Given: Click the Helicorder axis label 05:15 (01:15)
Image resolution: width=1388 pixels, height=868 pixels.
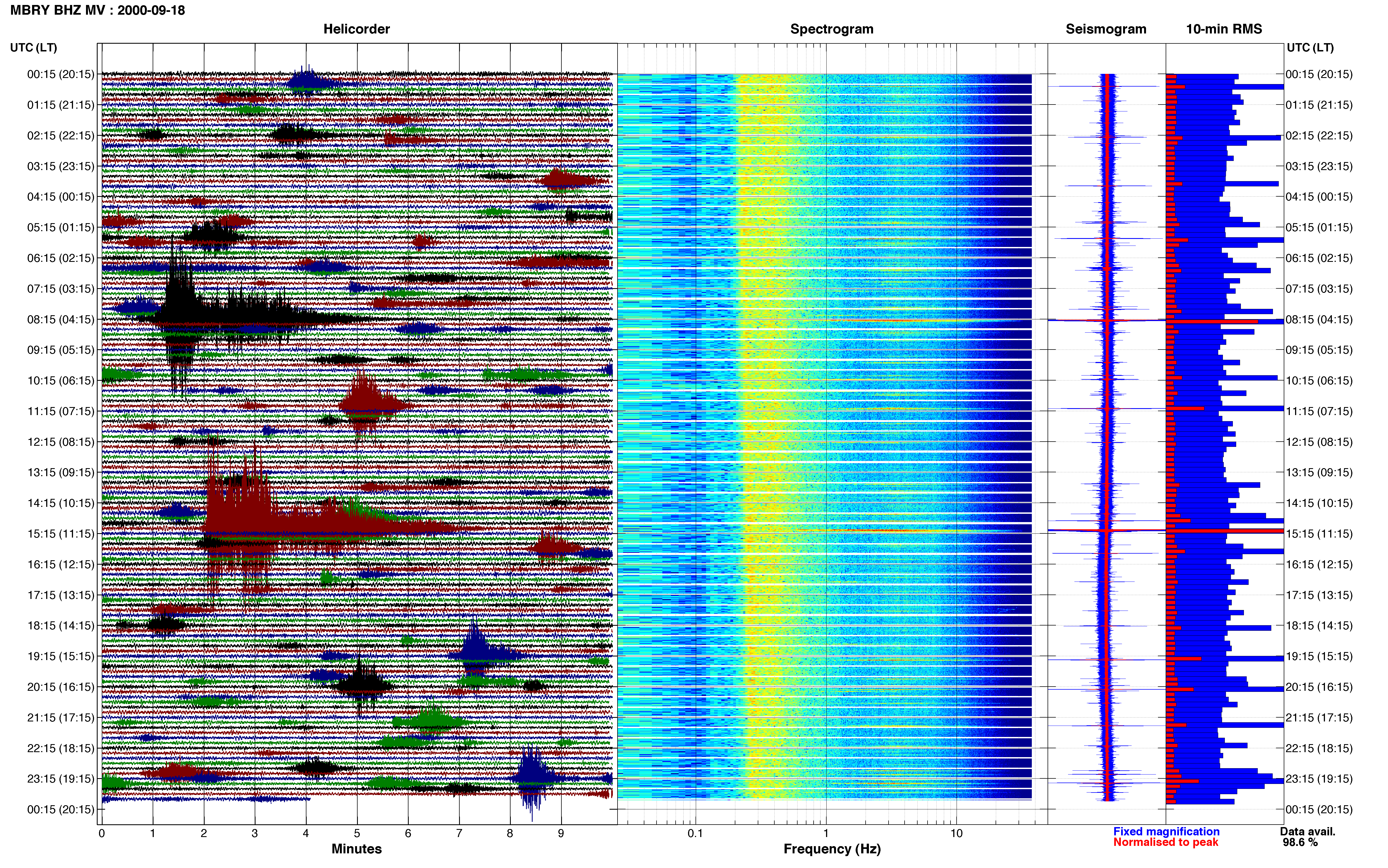Looking at the screenshot, I should tap(61, 227).
